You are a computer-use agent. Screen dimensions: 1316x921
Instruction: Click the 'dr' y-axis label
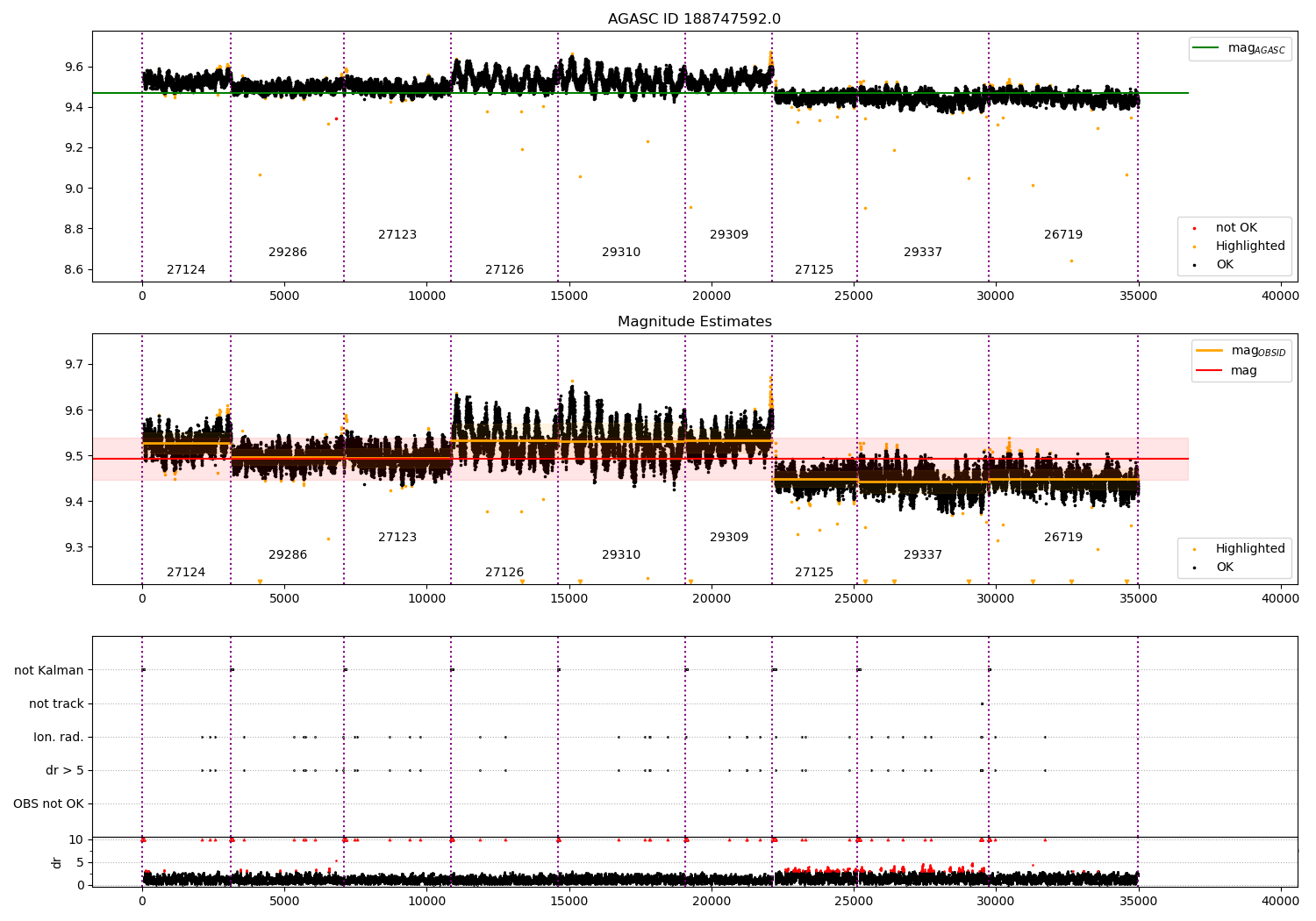[57, 862]
